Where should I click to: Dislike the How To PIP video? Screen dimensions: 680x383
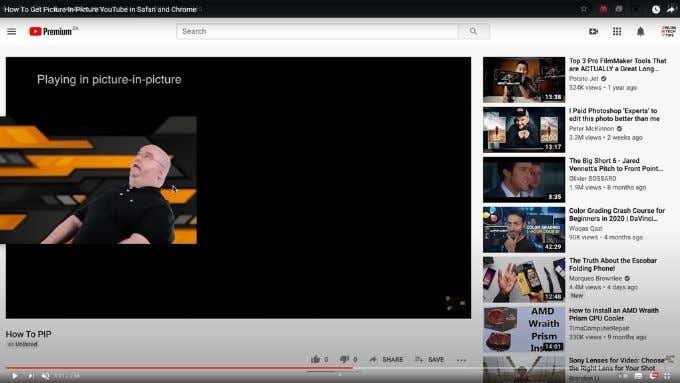[349, 359]
